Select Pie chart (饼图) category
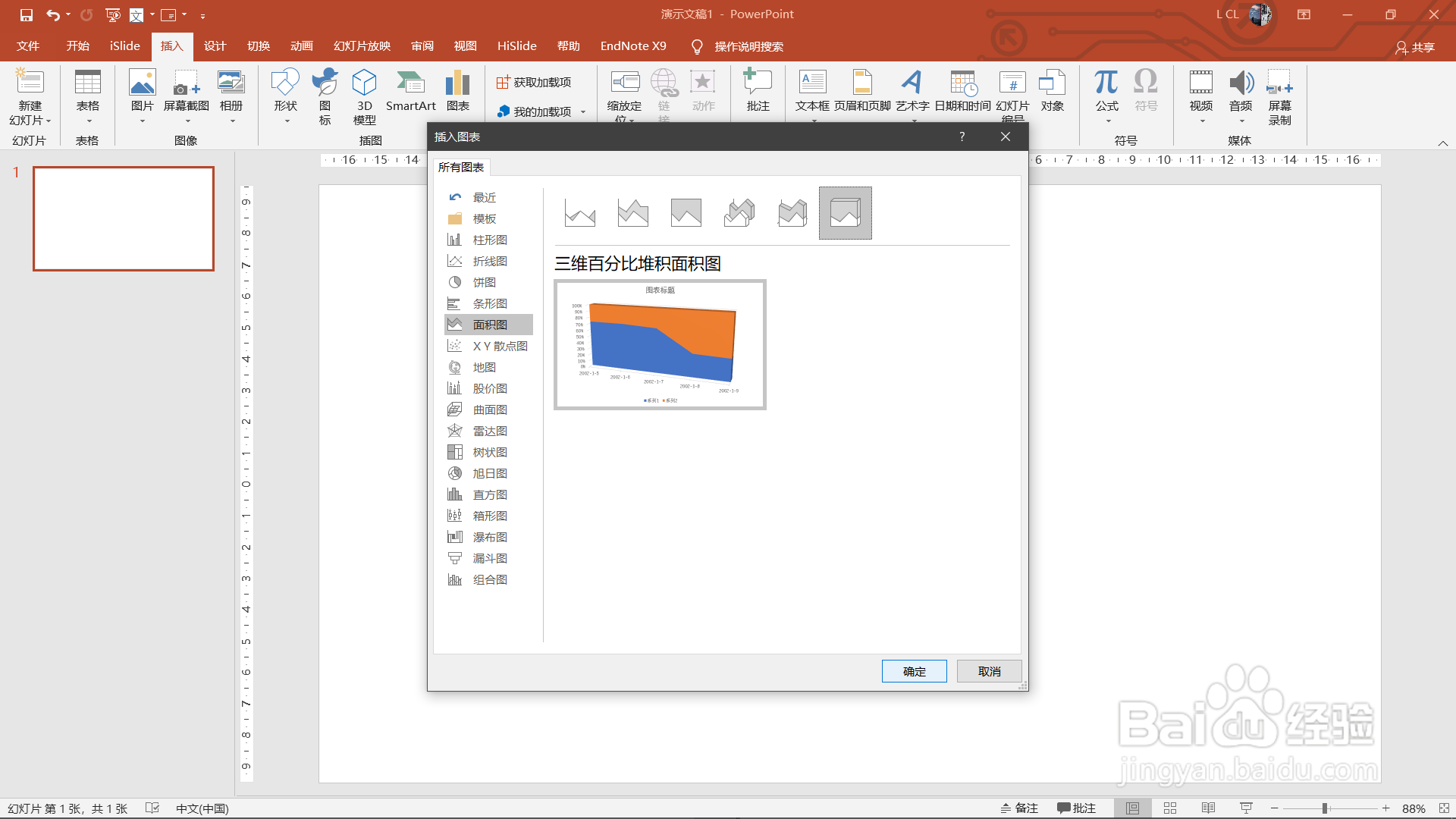The height and width of the screenshot is (819, 1456). tap(484, 282)
